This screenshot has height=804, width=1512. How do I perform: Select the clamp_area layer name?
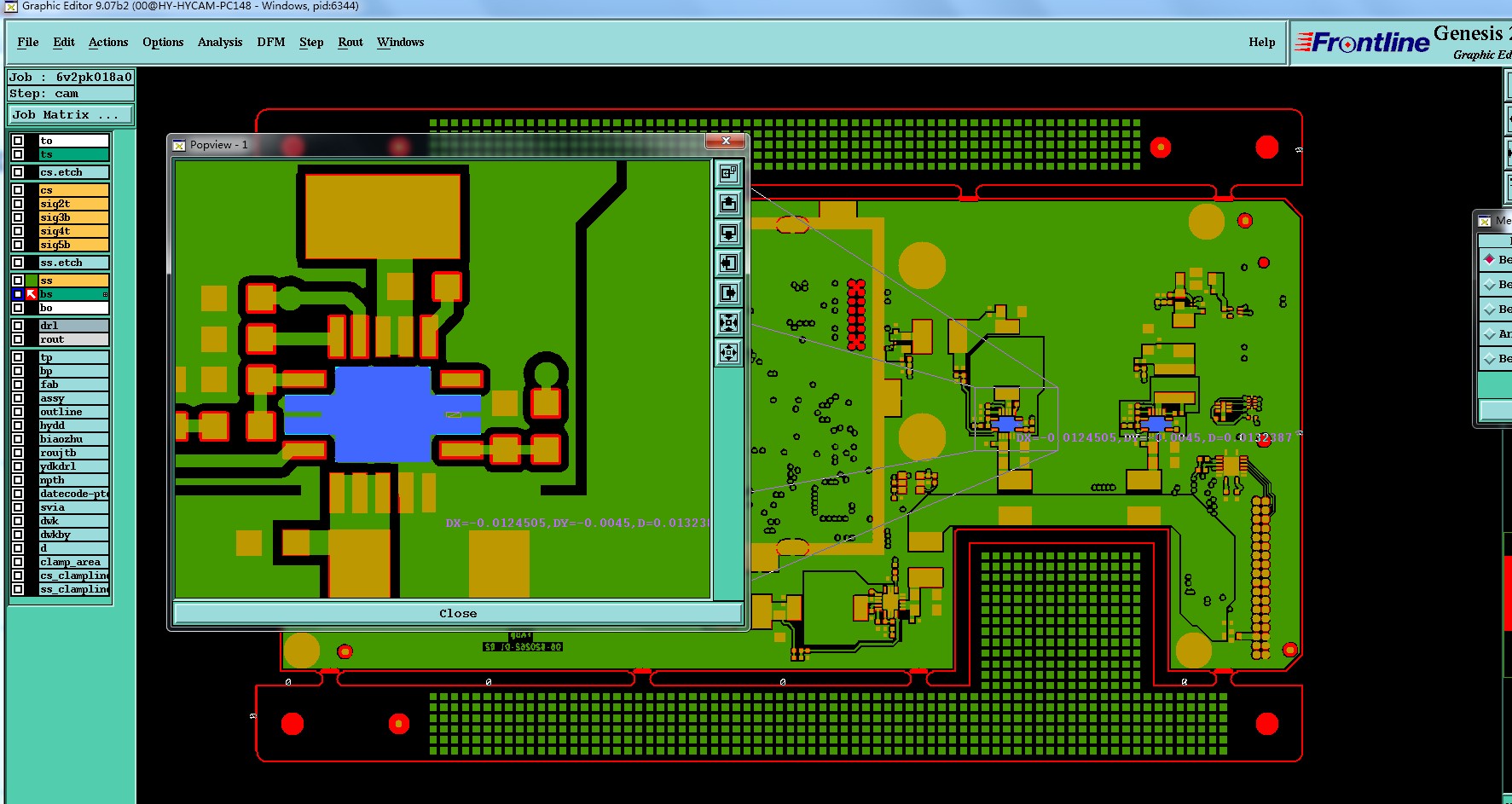[74, 562]
